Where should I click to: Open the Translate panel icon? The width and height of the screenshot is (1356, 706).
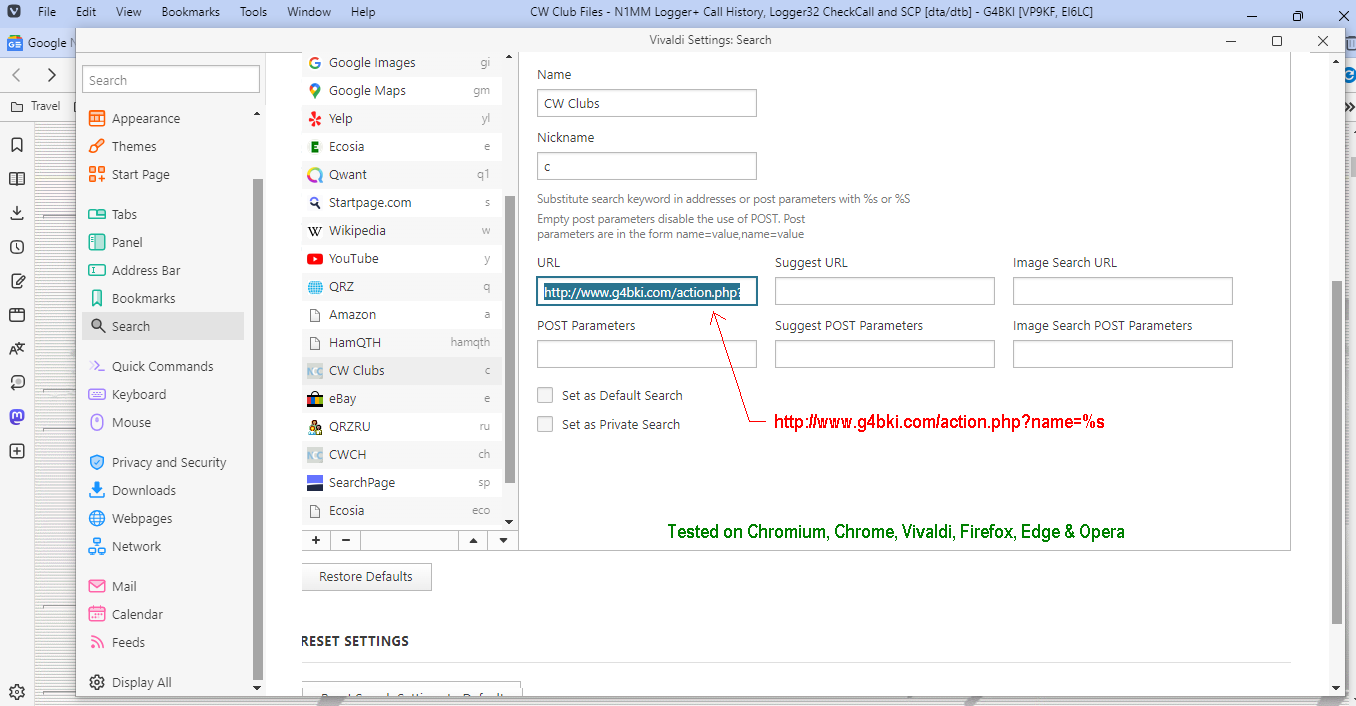coord(16,349)
